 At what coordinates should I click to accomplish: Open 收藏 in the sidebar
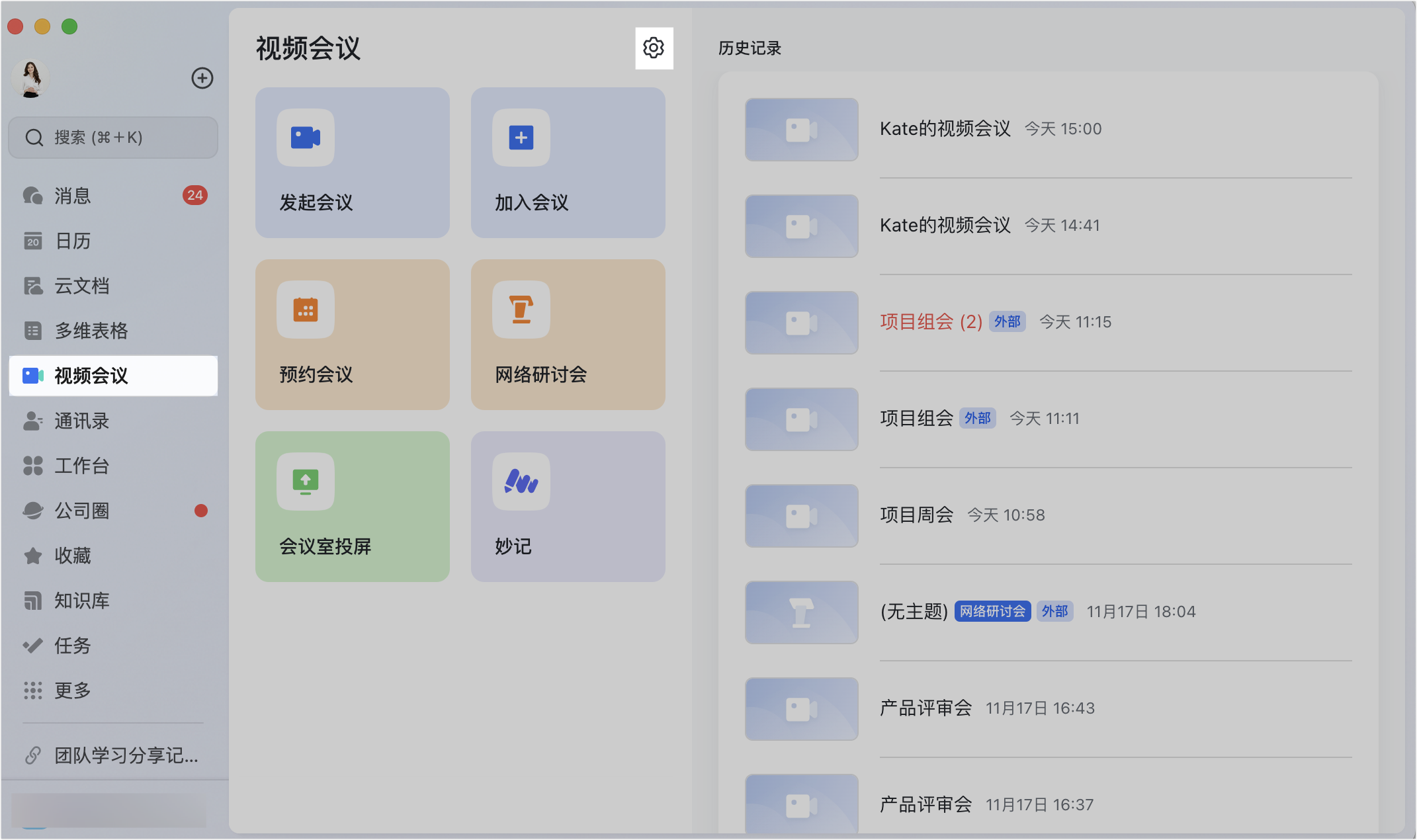coord(113,556)
